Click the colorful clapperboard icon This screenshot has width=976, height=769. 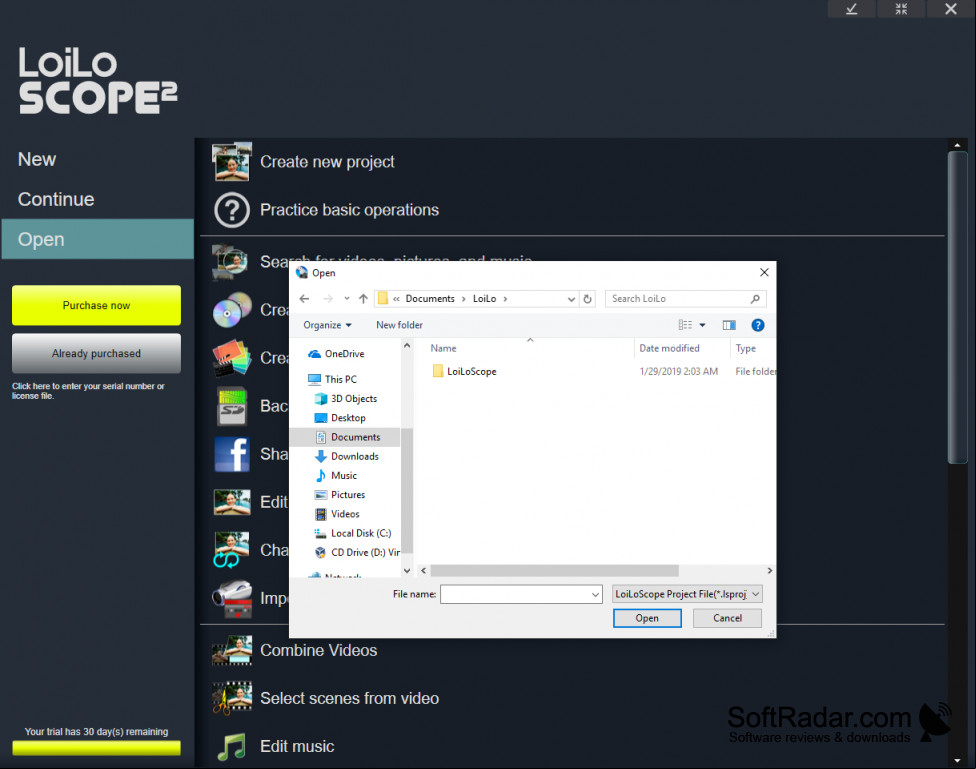click(232, 357)
